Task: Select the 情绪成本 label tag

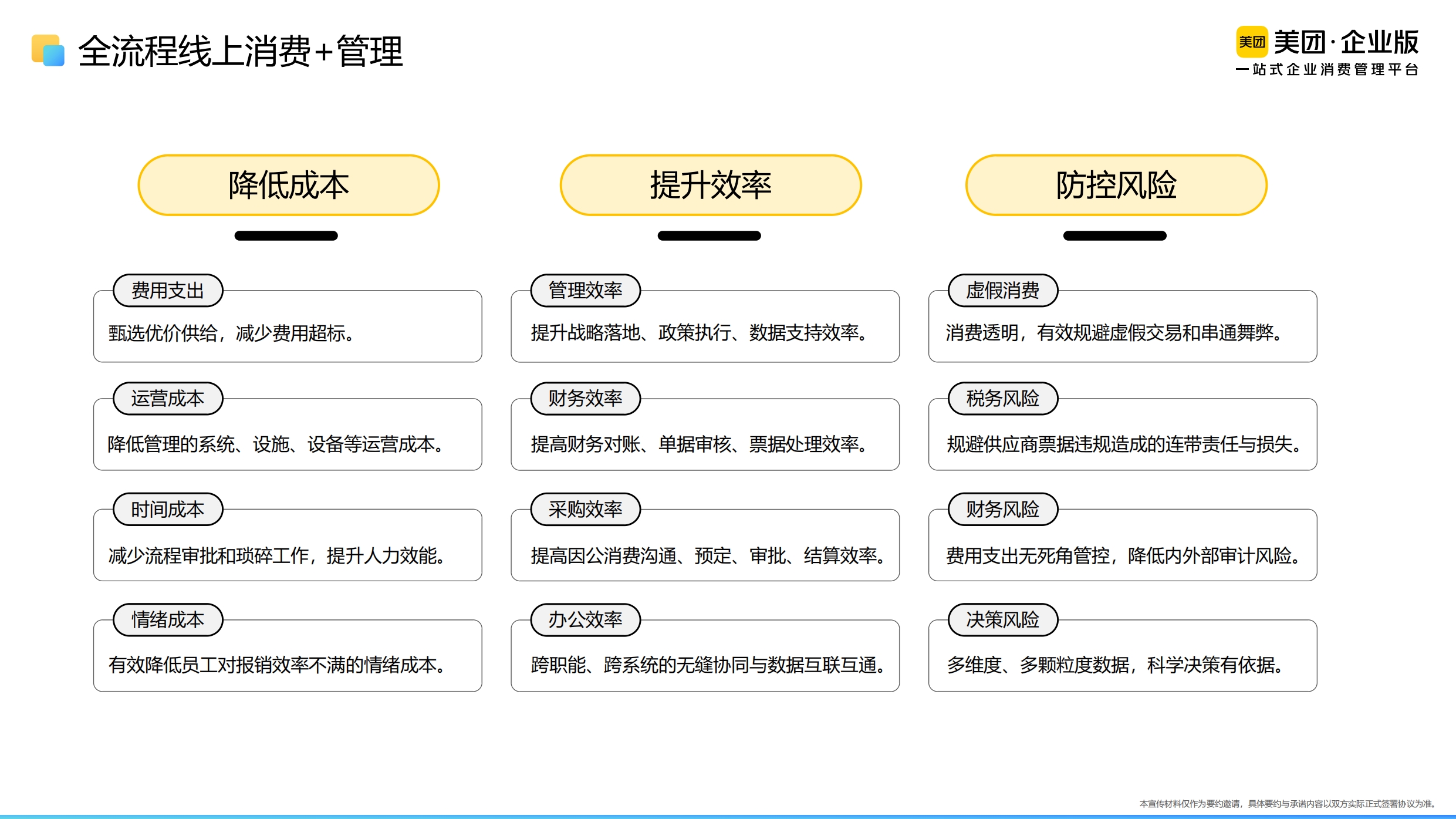Action: (x=168, y=619)
